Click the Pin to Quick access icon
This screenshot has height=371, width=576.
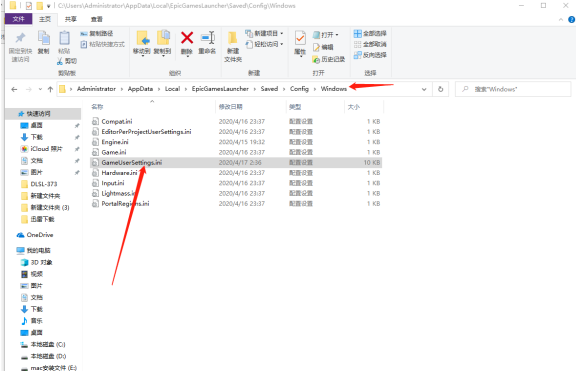click(20, 38)
